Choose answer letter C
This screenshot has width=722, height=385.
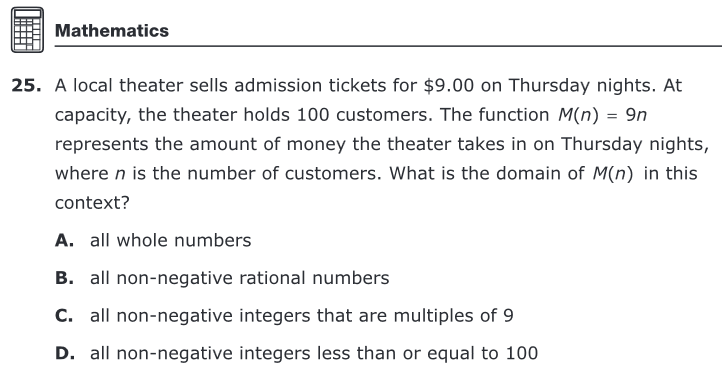coord(64,316)
